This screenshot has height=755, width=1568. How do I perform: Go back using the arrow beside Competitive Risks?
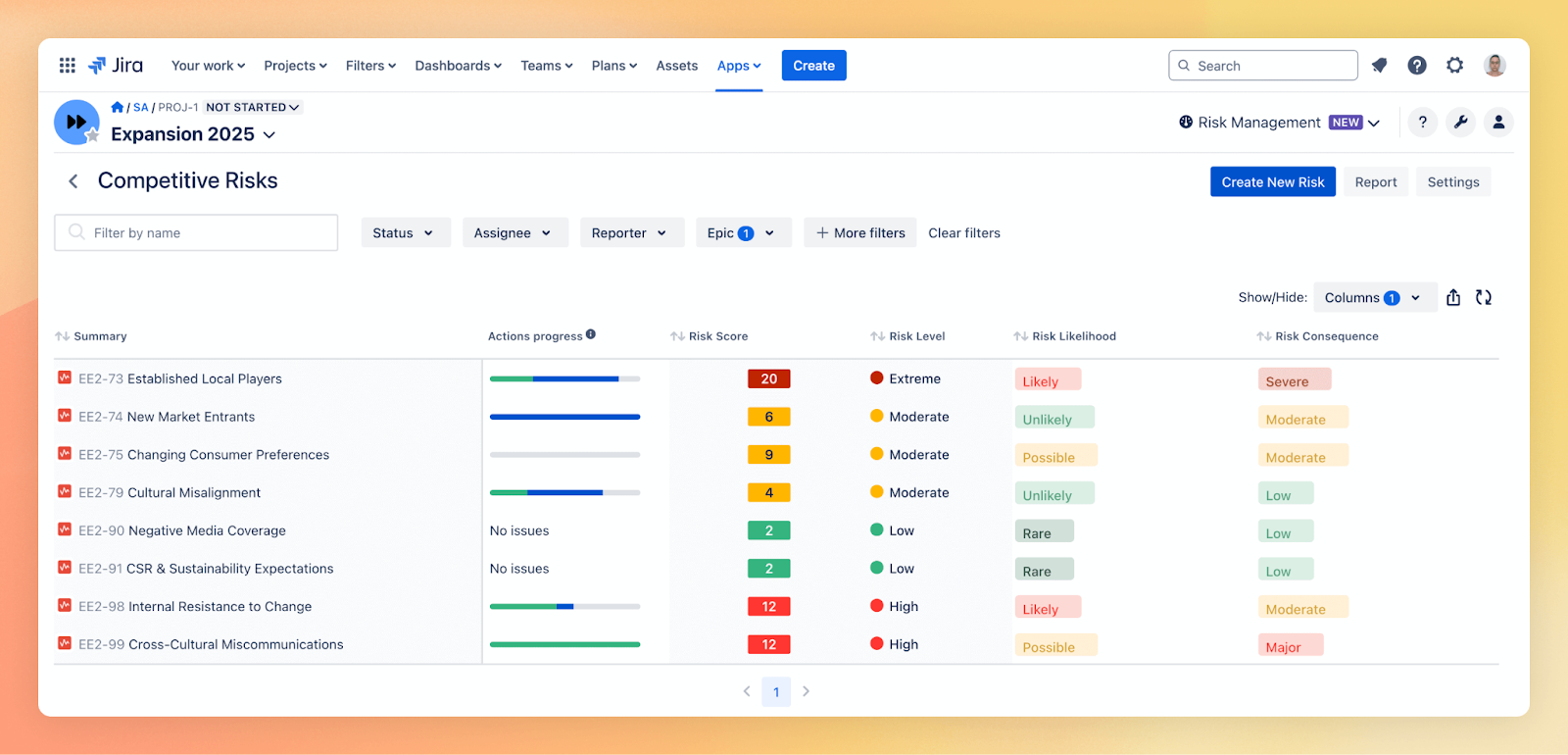click(x=73, y=181)
